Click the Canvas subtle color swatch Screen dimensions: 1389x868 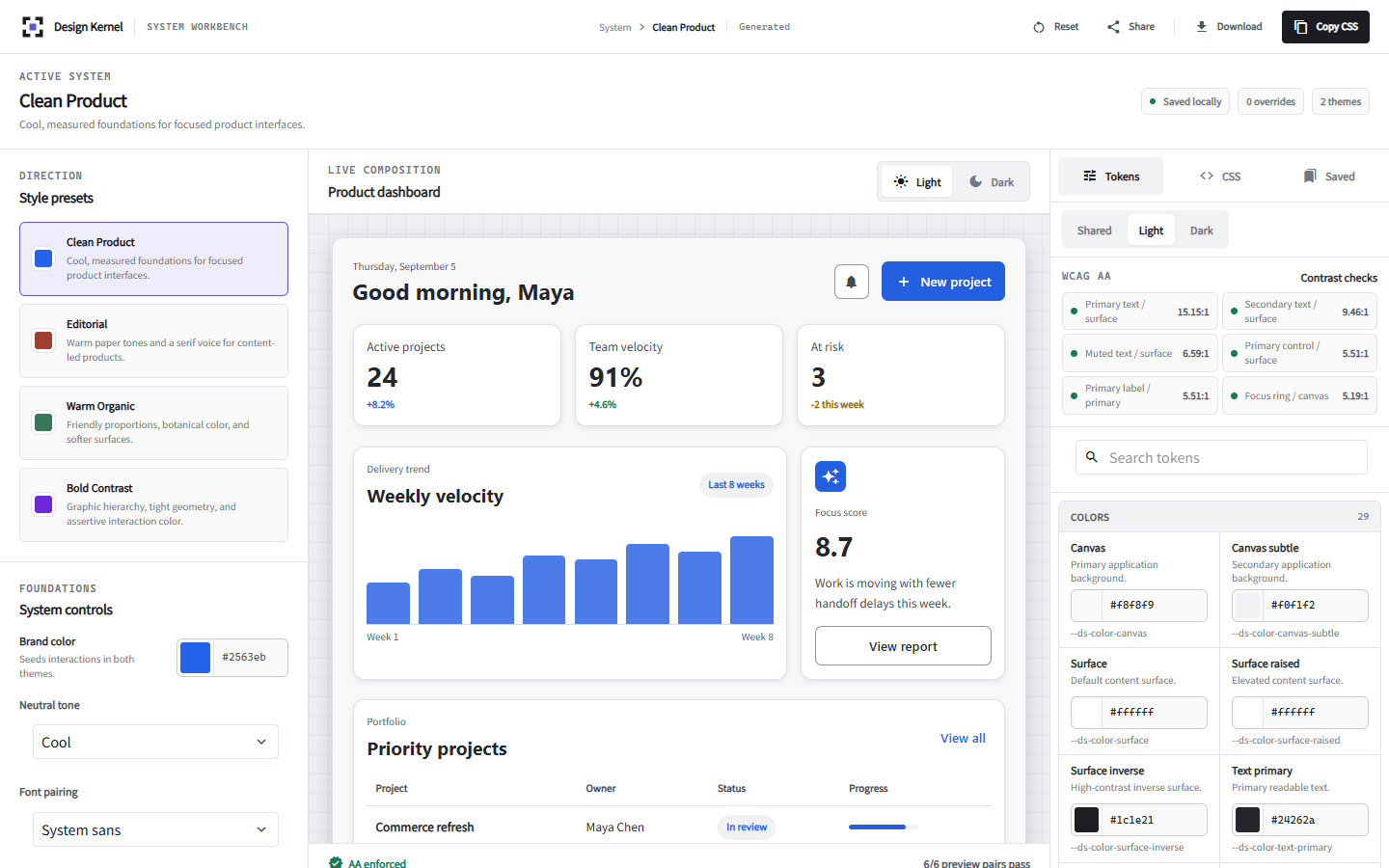click(x=1248, y=606)
